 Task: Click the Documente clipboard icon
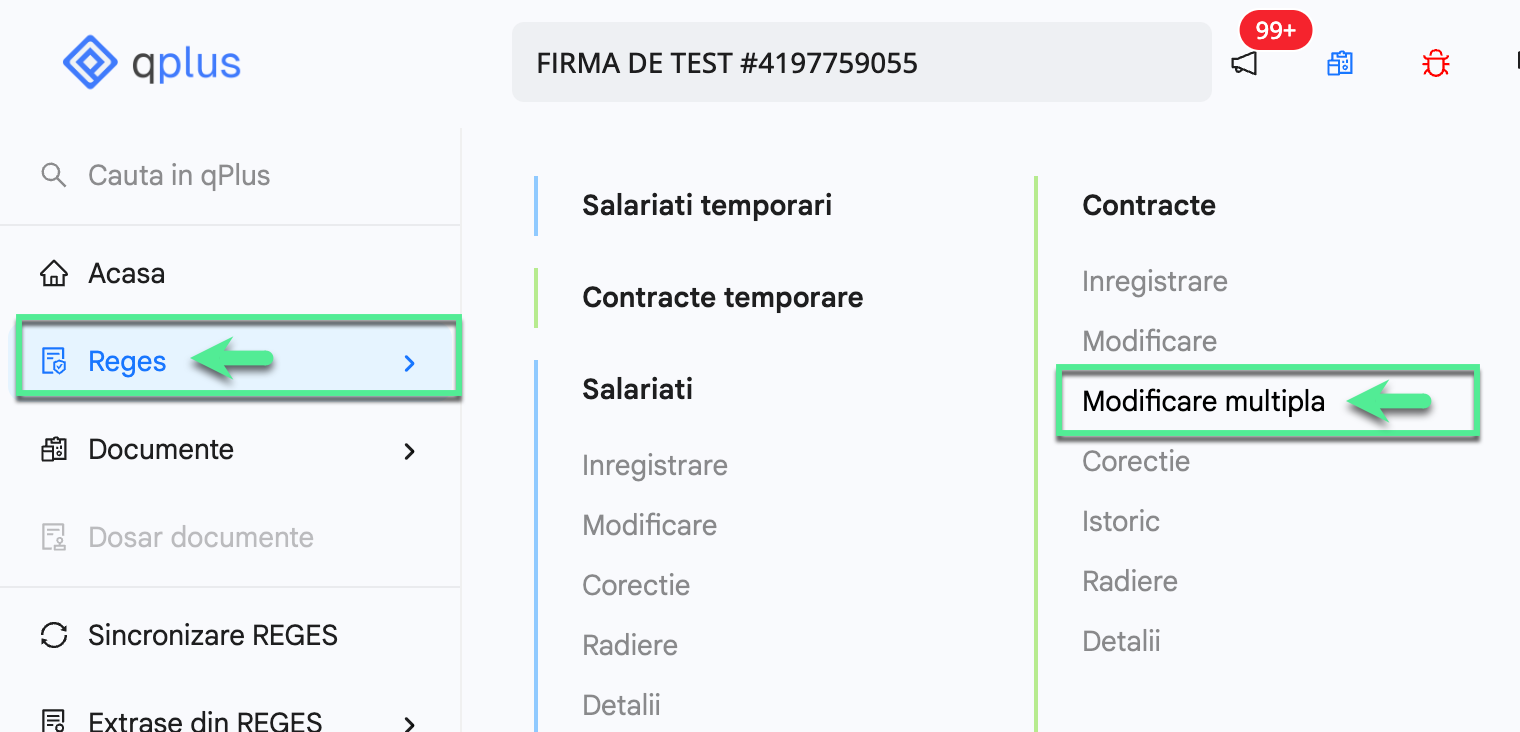coord(54,449)
